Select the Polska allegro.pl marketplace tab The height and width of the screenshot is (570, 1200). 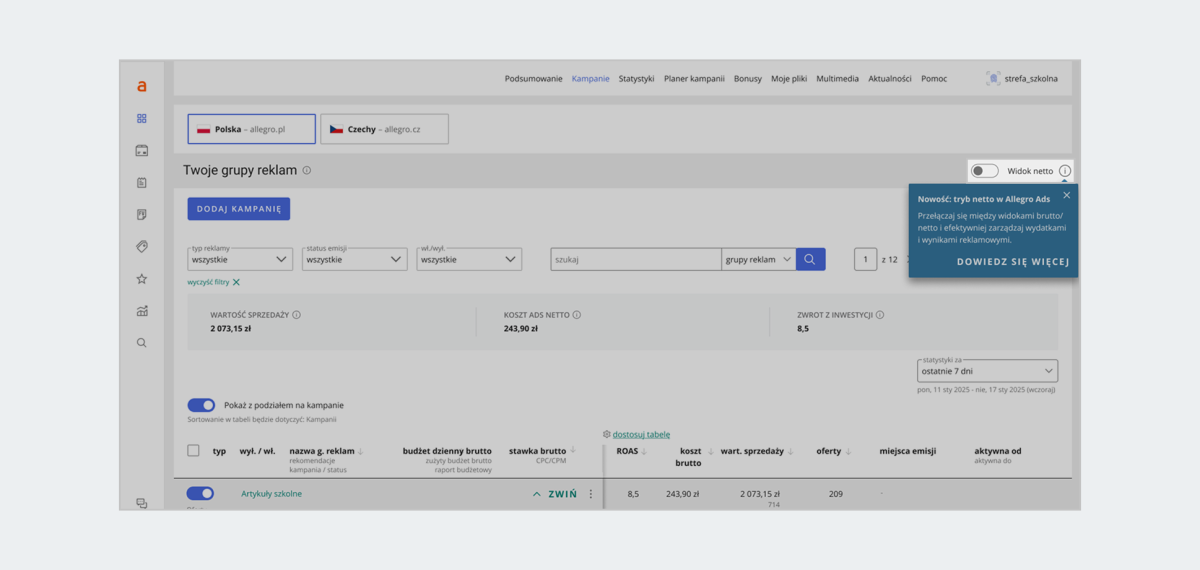[x=252, y=129]
